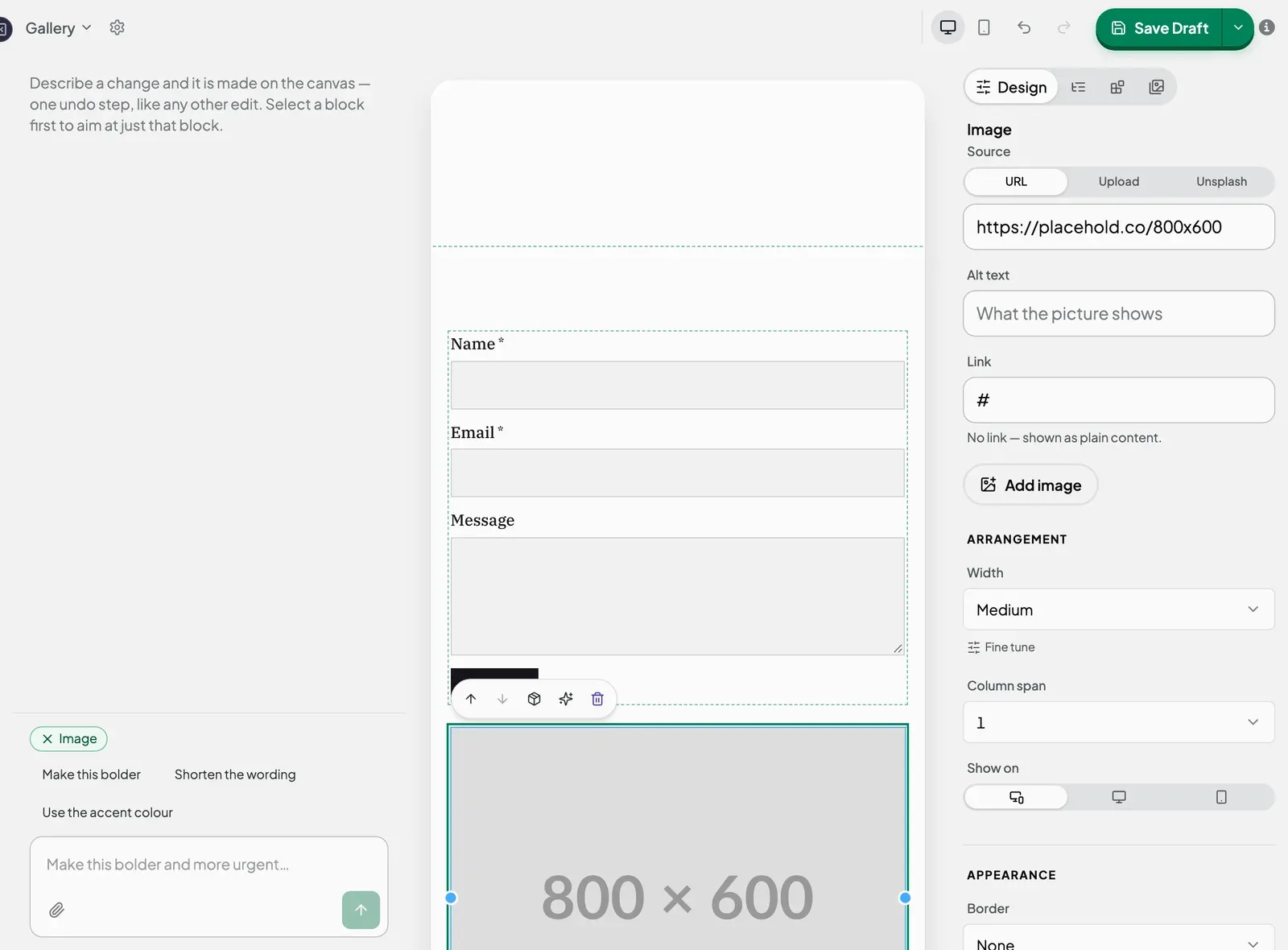This screenshot has height=950, width=1288.
Task: Click the Link input field
Action: pos(1119,400)
